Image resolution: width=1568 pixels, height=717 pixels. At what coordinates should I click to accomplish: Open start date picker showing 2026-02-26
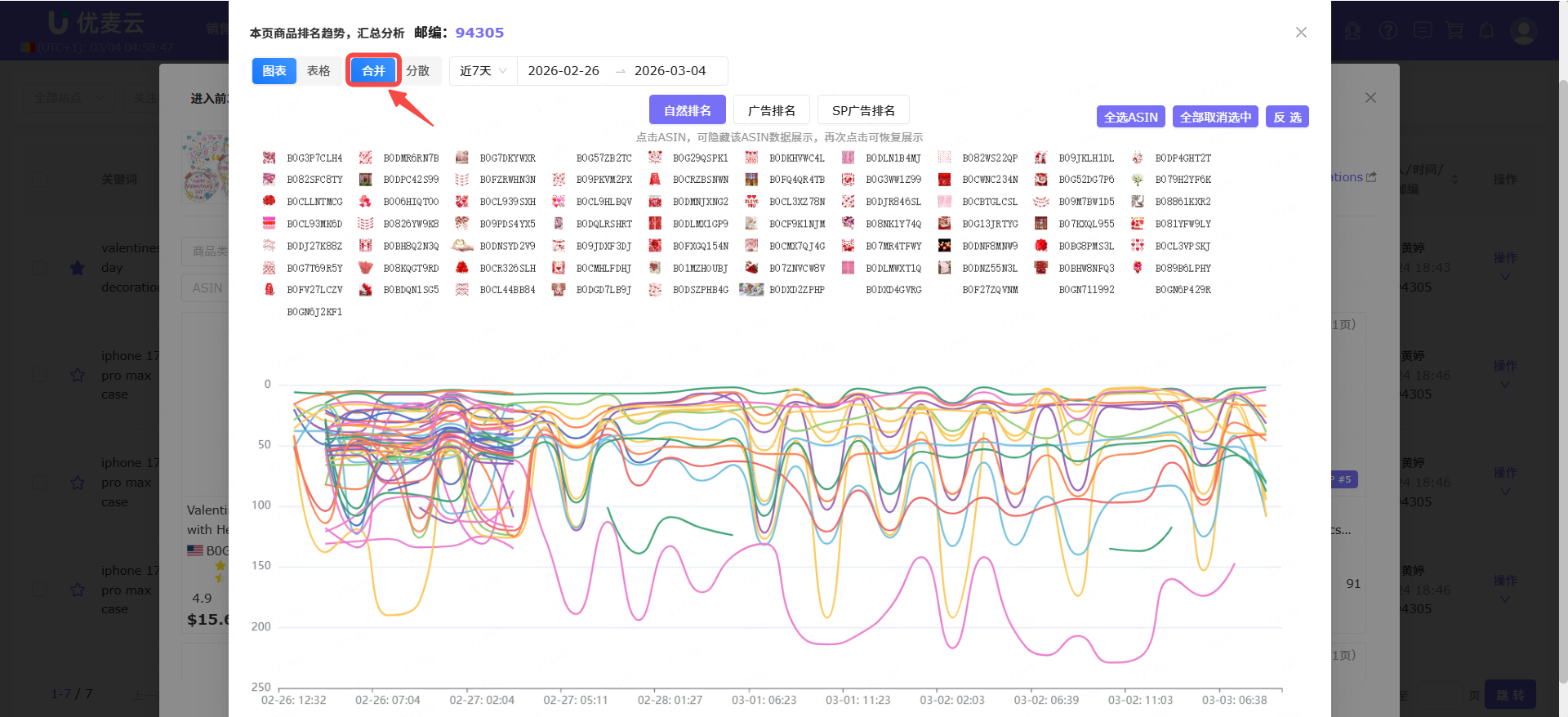[x=563, y=71]
